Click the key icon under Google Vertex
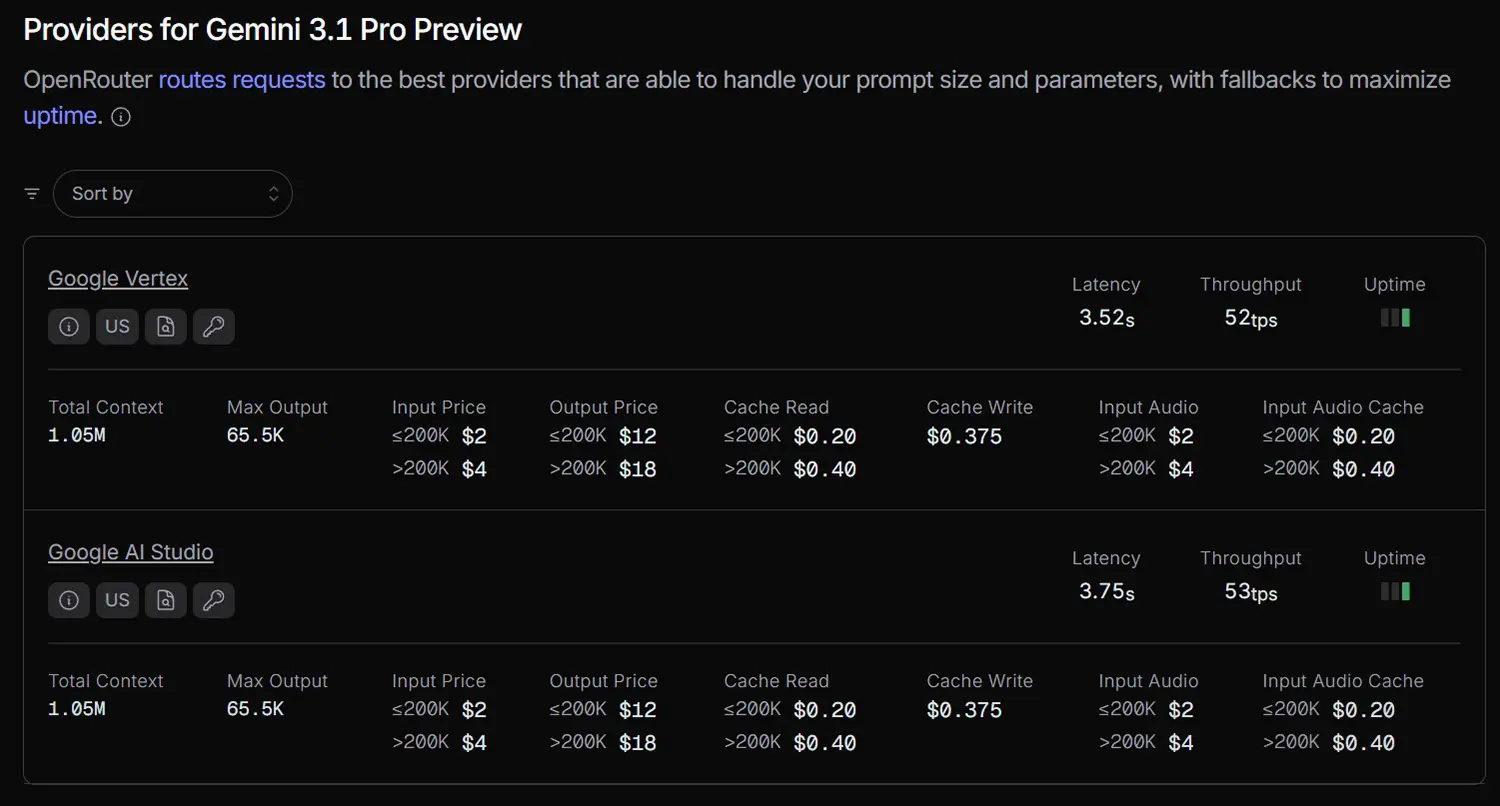 coord(213,327)
